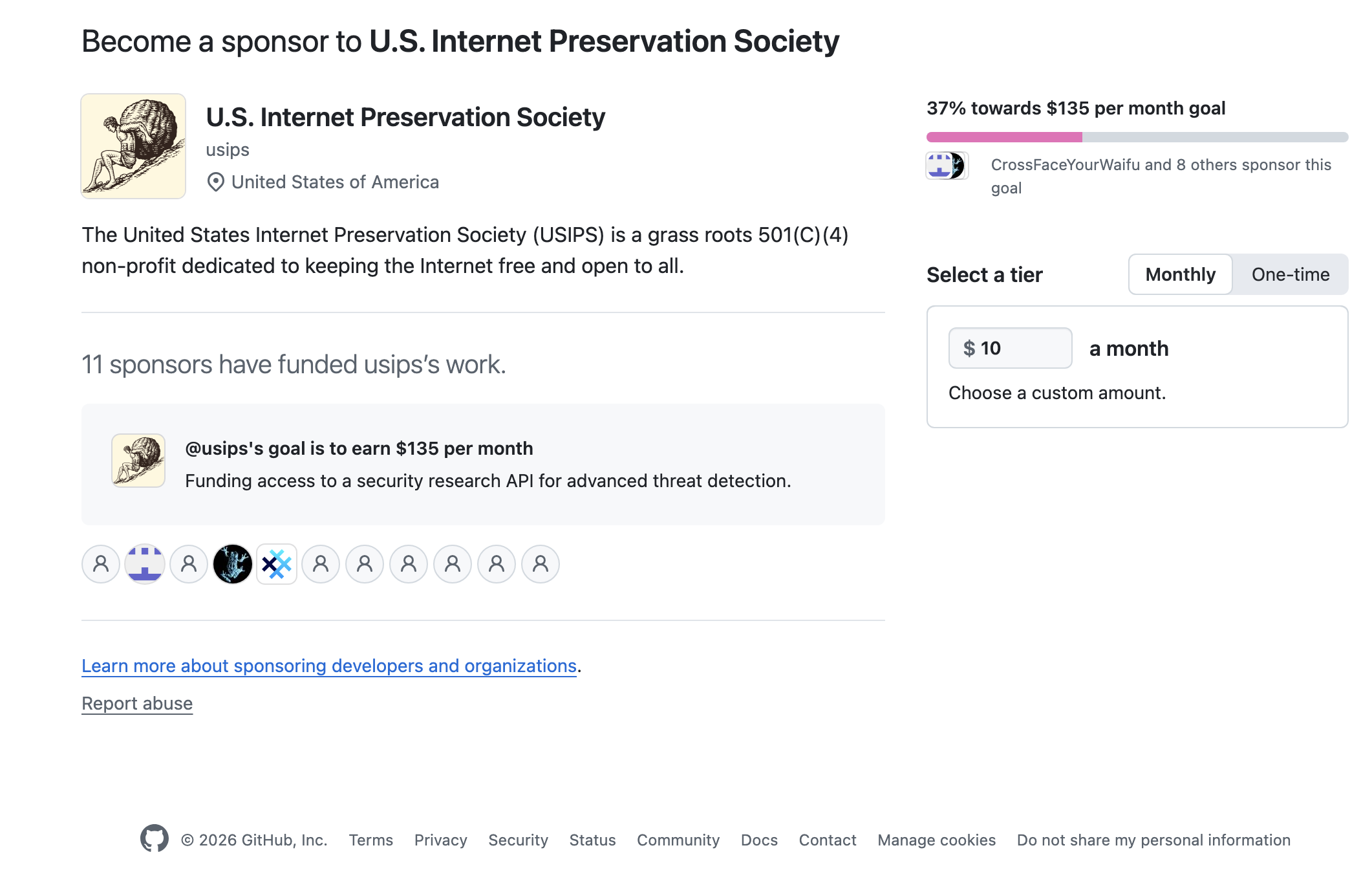Image resolution: width=1372 pixels, height=872 pixels.
Task: Click the black frog sponsor avatar
Action: [x=233, y=564]
